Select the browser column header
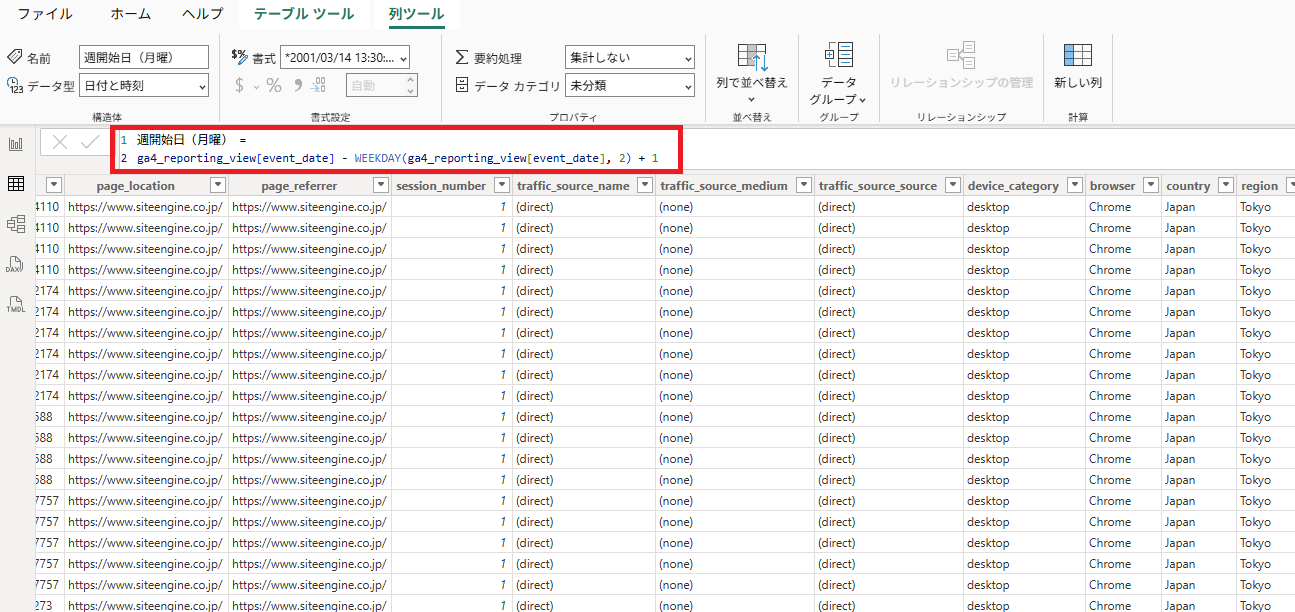Viewport: 1295px width, 612px height. tap(1113, 186)
